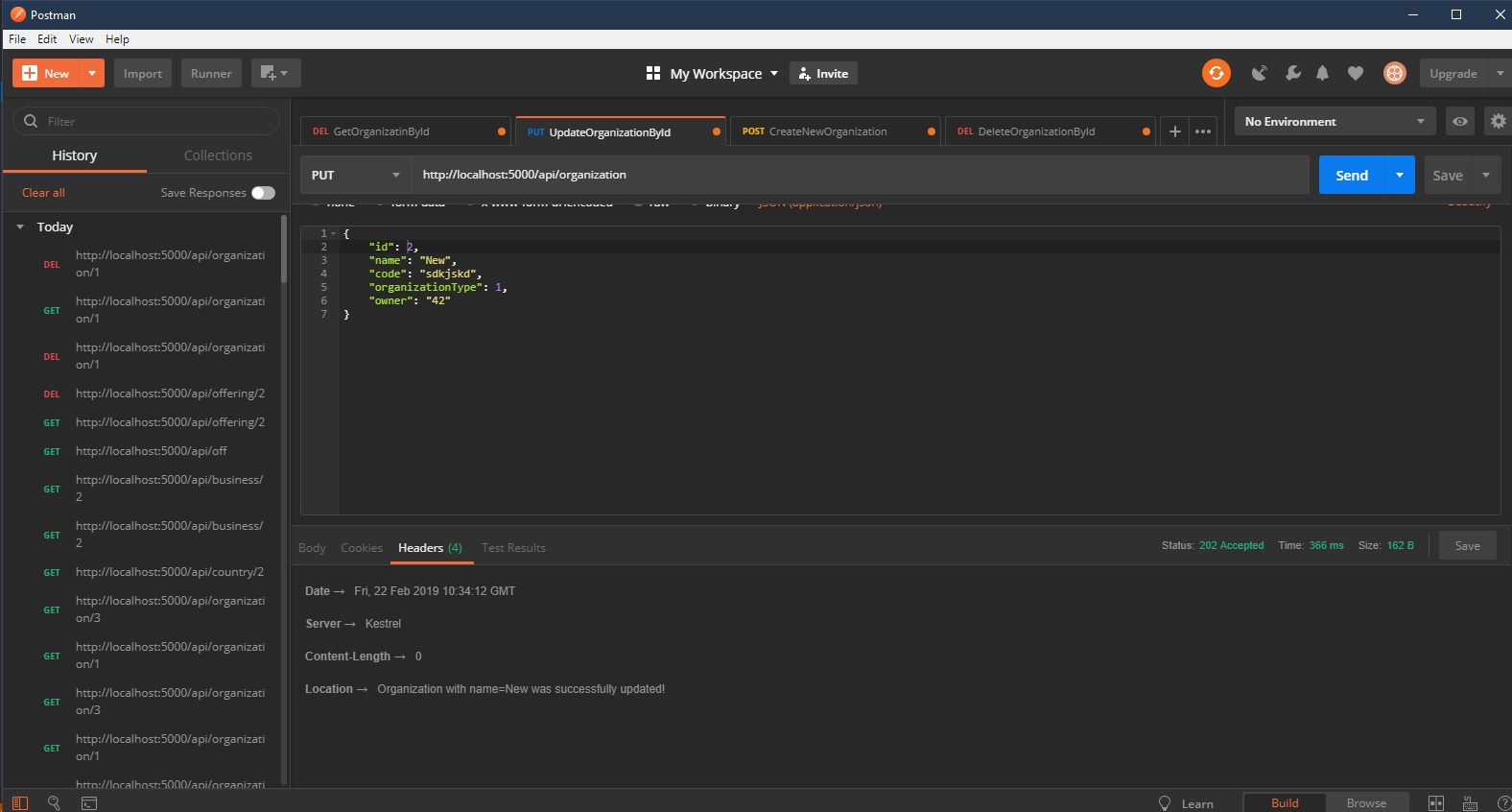
Task: Open the Upgrade dropdown arrow
Action: click(x=1500, y=73)
